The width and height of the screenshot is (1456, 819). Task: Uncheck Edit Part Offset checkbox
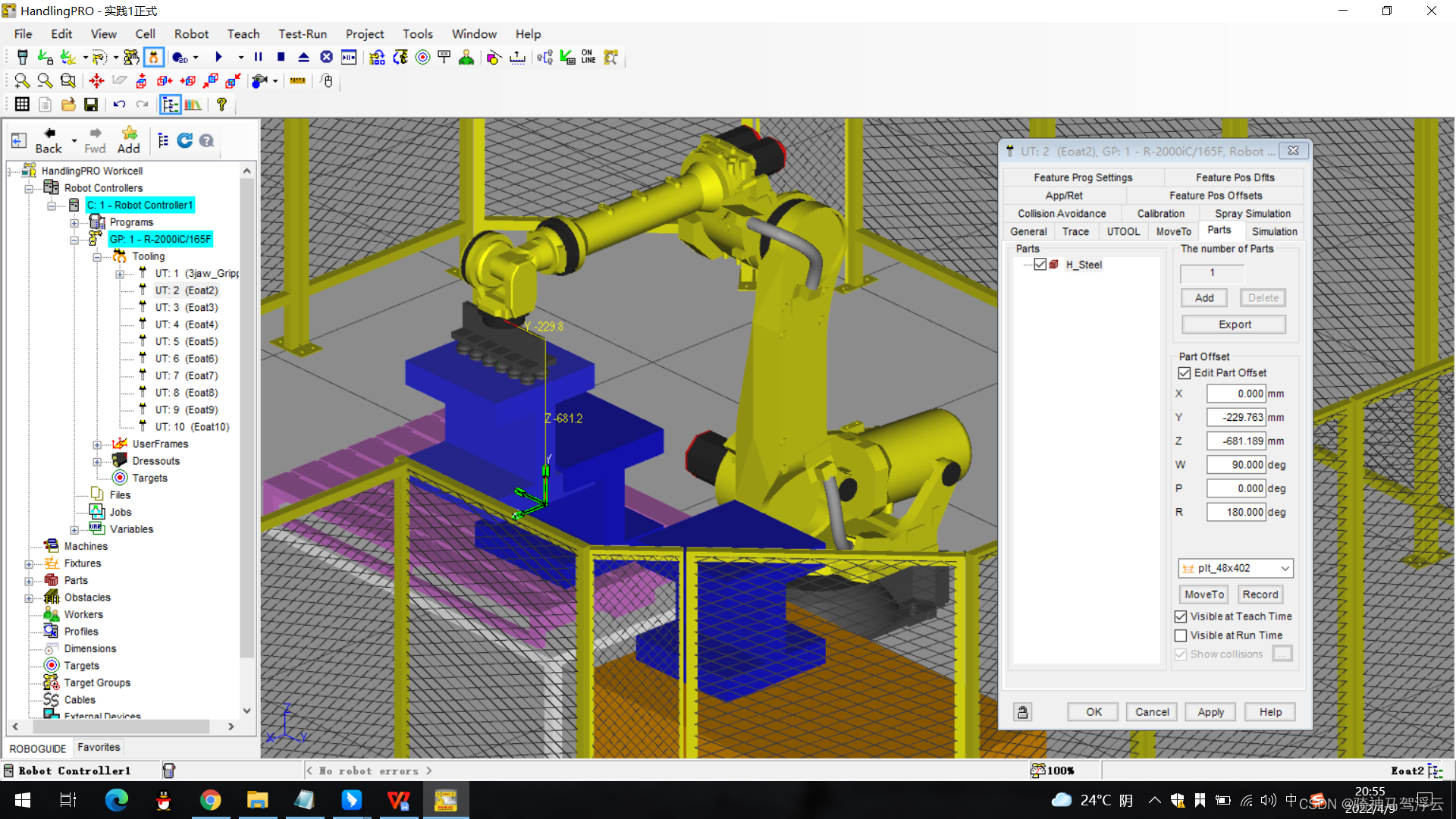(x=1185, y=373)
